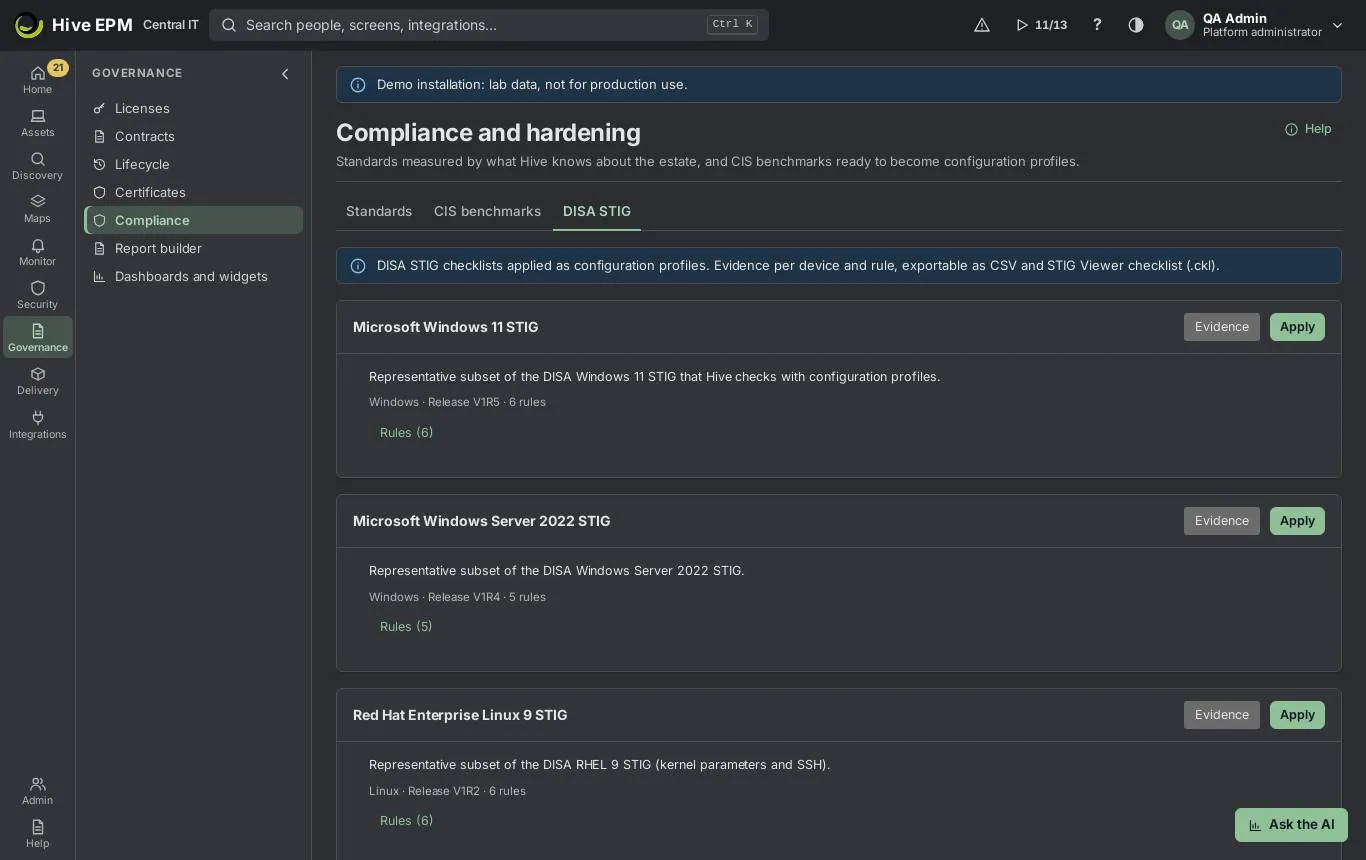This screenshot has height=860, width=1366.
Task: View Evidence for Red Hat Linux 9 STIG
Action: pyautogui.click(x=1222, y=715)
